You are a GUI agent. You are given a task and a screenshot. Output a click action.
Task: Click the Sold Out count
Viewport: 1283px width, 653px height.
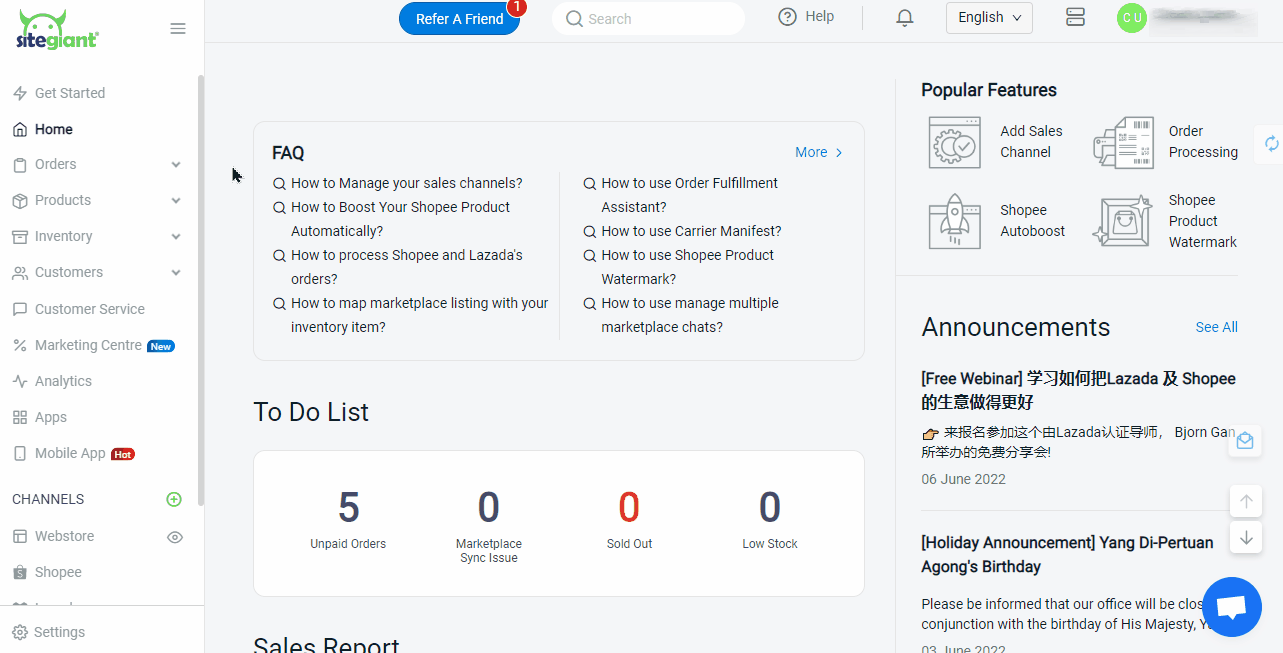click(629, 508)
